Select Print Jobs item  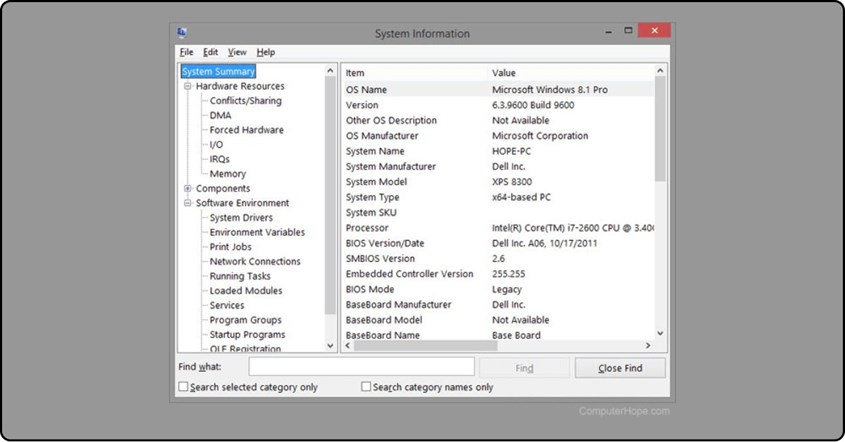(x=230, y=247)
